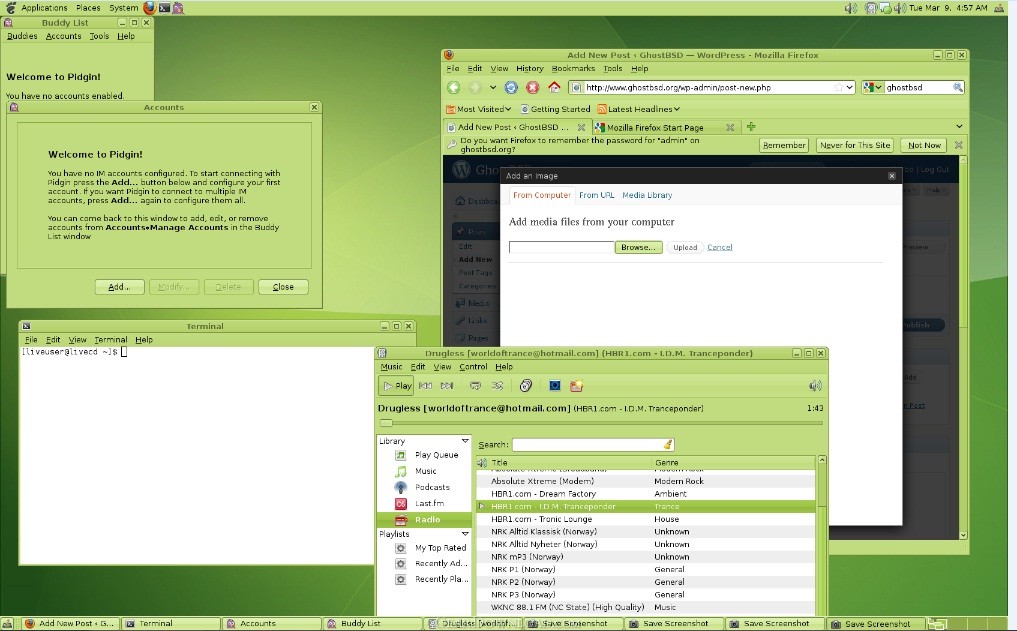
Task: Open Firefox back-forward history dropdown arrow
Action: pyautogui.click(x=493, y=87)
